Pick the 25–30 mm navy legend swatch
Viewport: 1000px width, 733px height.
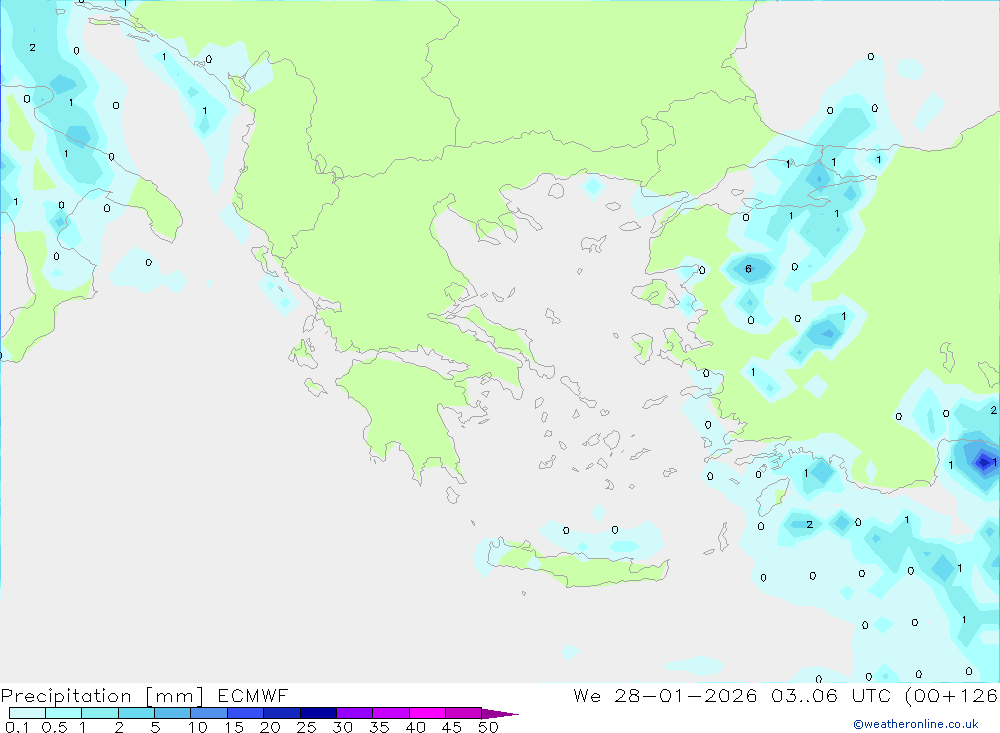[x=318, y=713]
